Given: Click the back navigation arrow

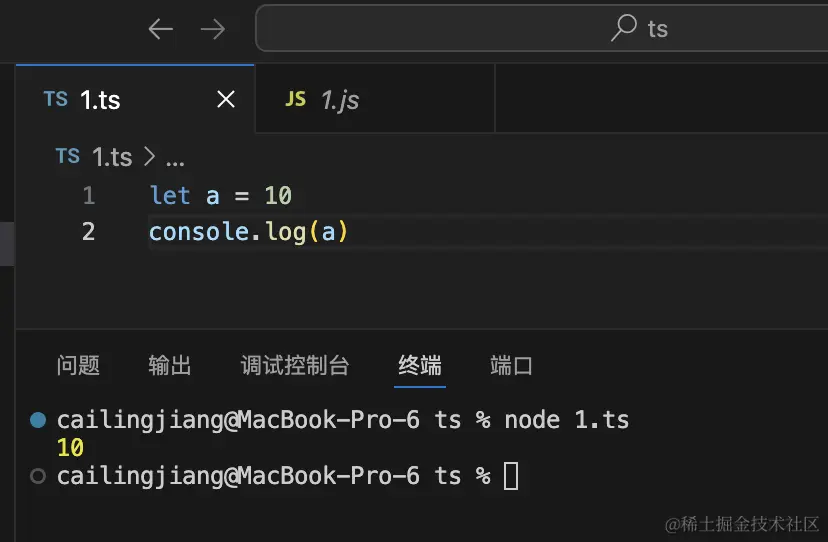Looking at the screenshot, I should click(x=160, y=29).
